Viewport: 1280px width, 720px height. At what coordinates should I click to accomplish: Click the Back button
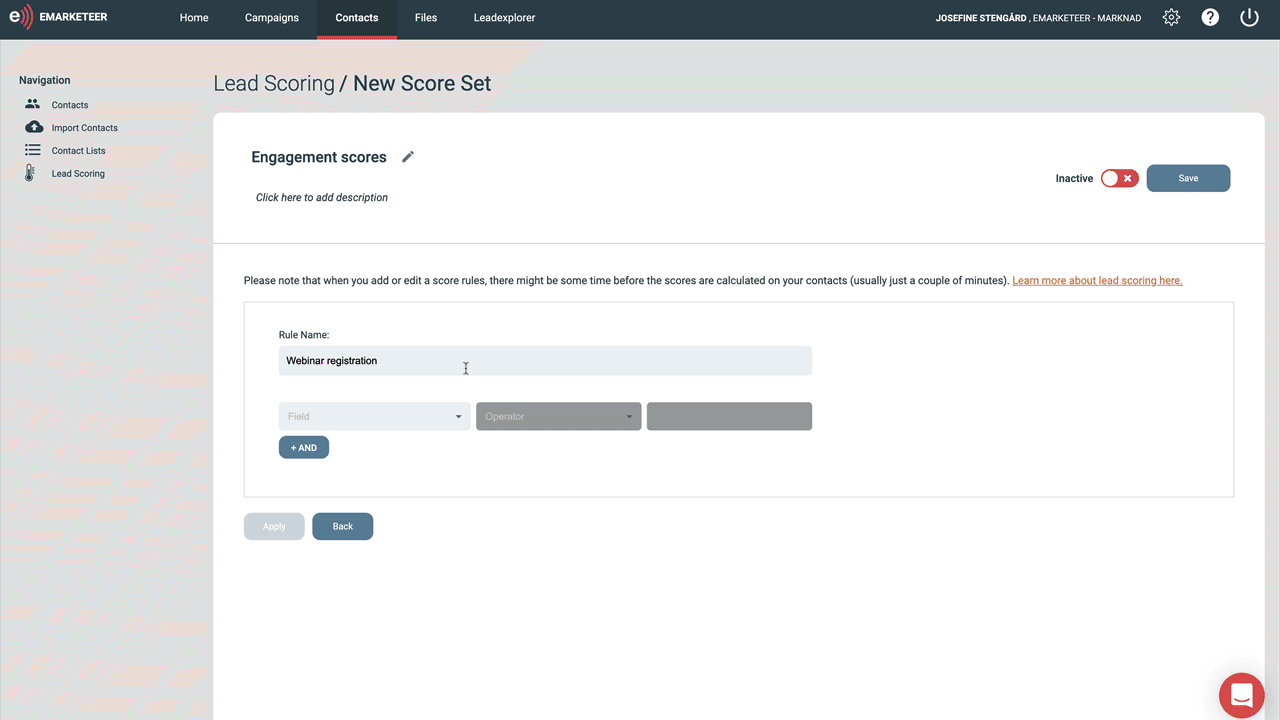[x=343, y=526]
